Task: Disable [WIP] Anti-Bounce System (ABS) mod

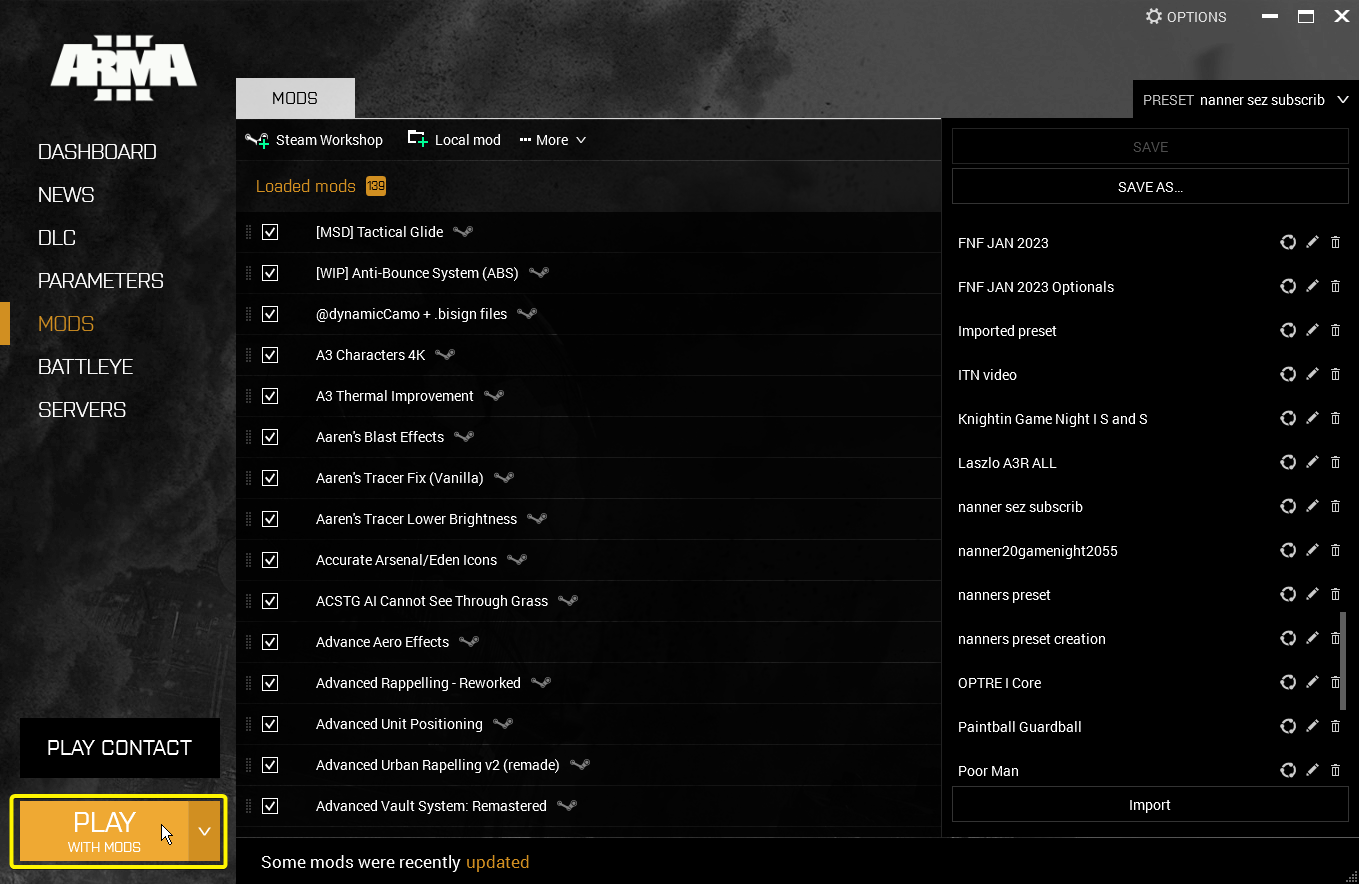Action: click(270, 273)
